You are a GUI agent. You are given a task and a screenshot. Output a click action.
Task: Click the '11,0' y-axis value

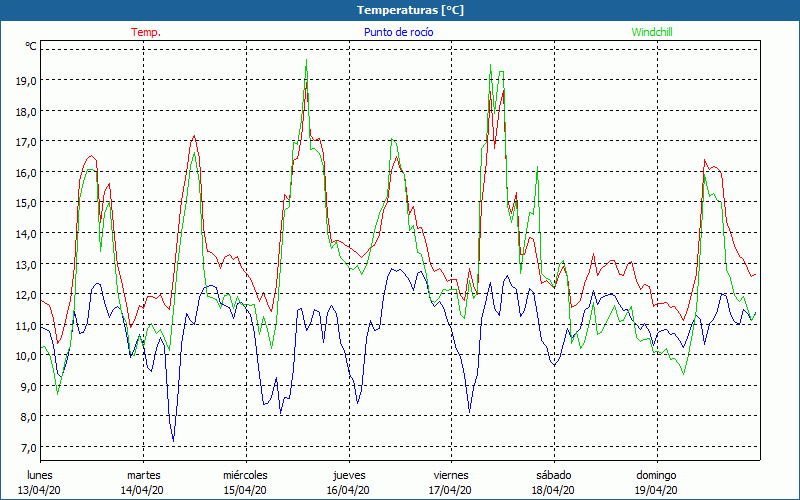coord(25,326)
